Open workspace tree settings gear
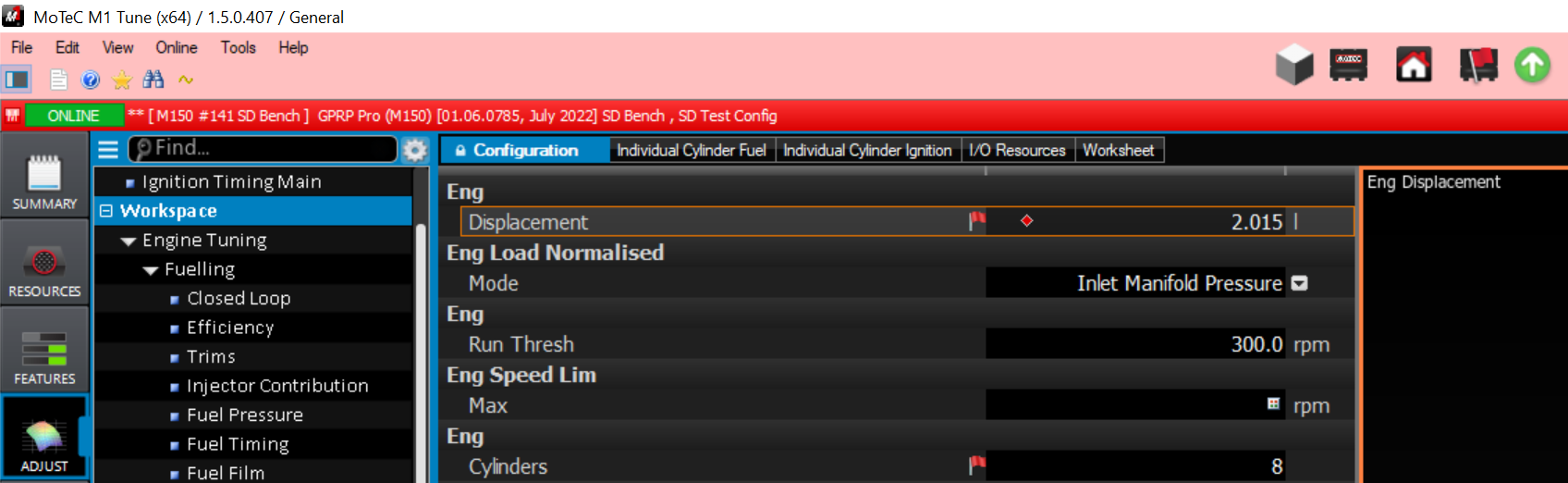The width and height of the screenshot is (1568, 483). [x=415, y=149]
